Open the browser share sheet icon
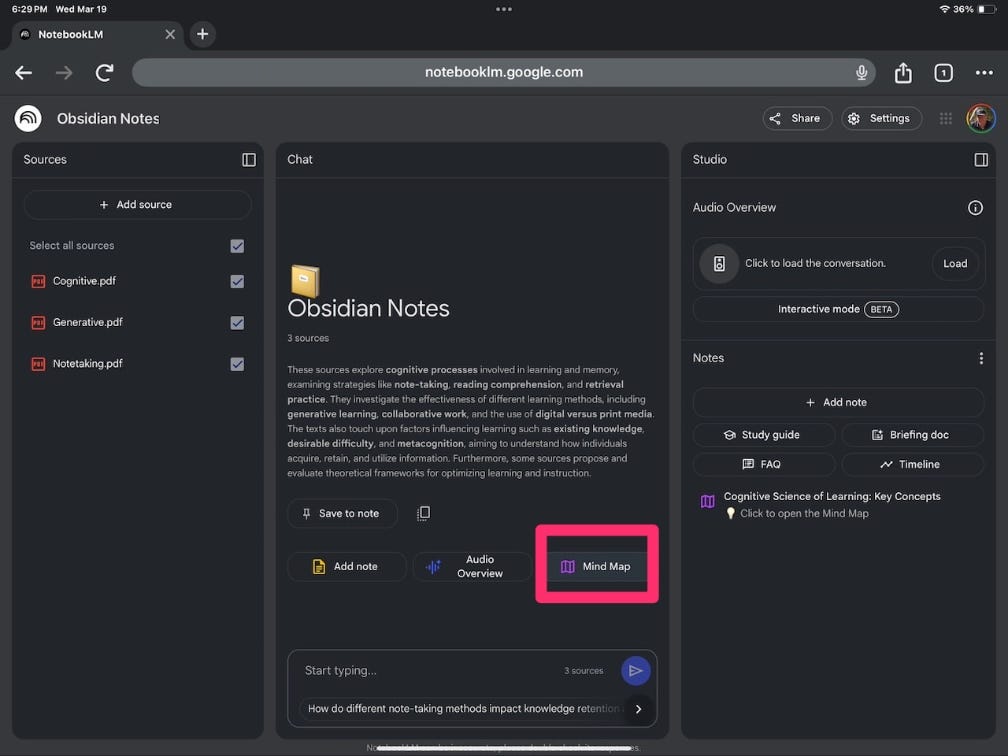This screenshot has width=1008, height=756. [903, 73]
